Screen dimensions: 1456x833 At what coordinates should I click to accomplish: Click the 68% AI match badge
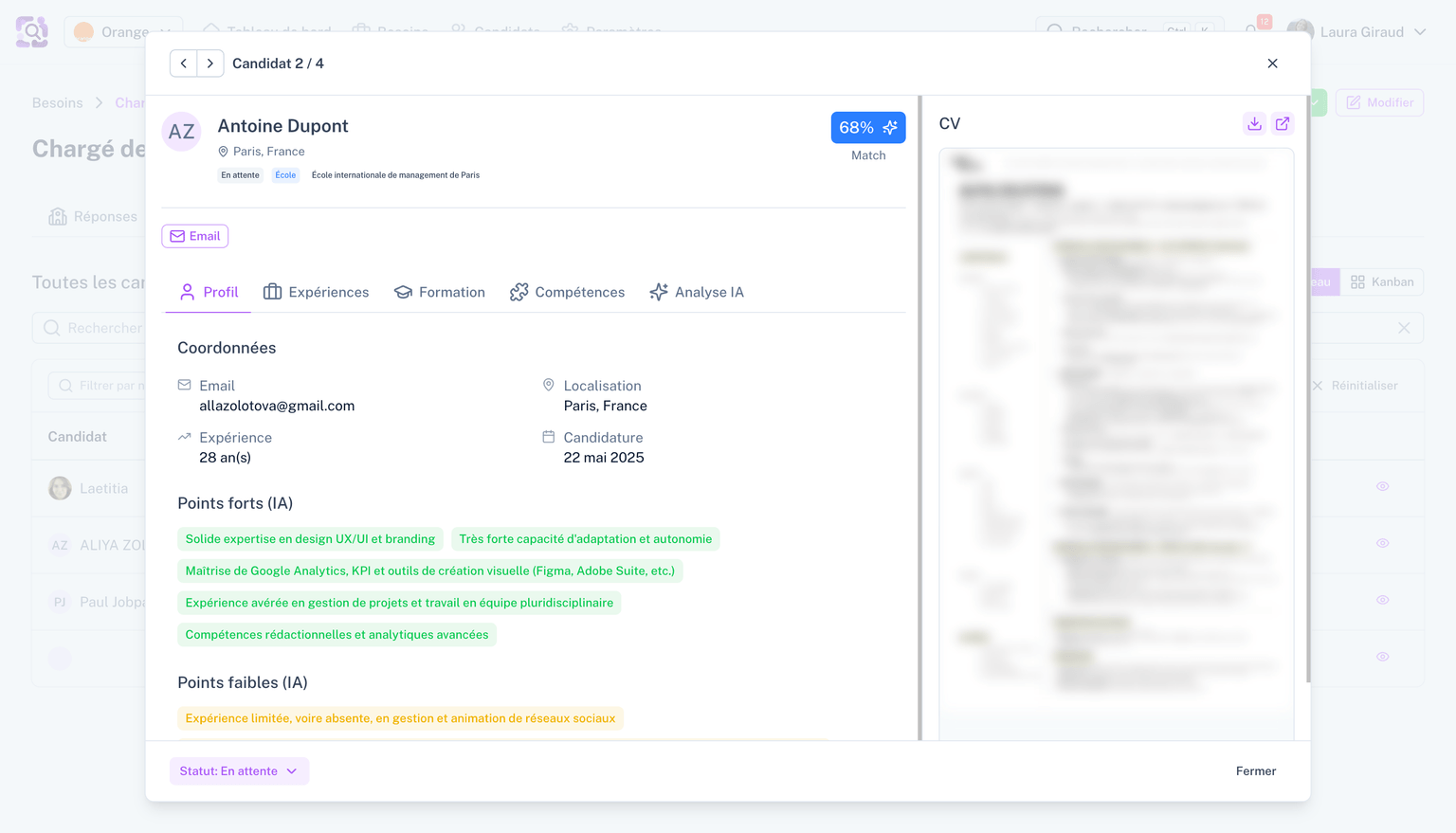[x=867, y=128]
